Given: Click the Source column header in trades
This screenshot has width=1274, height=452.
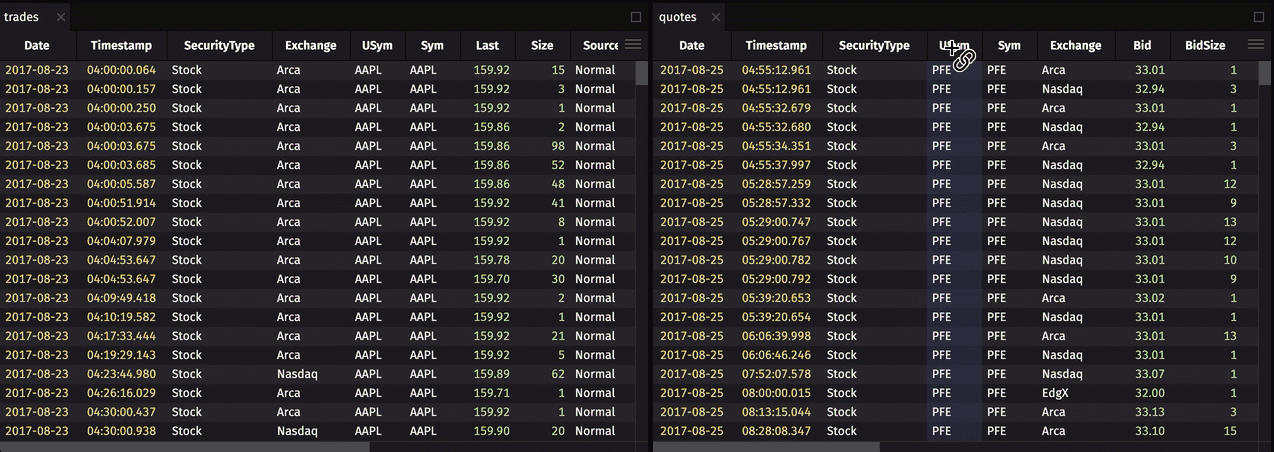Looking at the screenshot, I should (x=600, y=46).
